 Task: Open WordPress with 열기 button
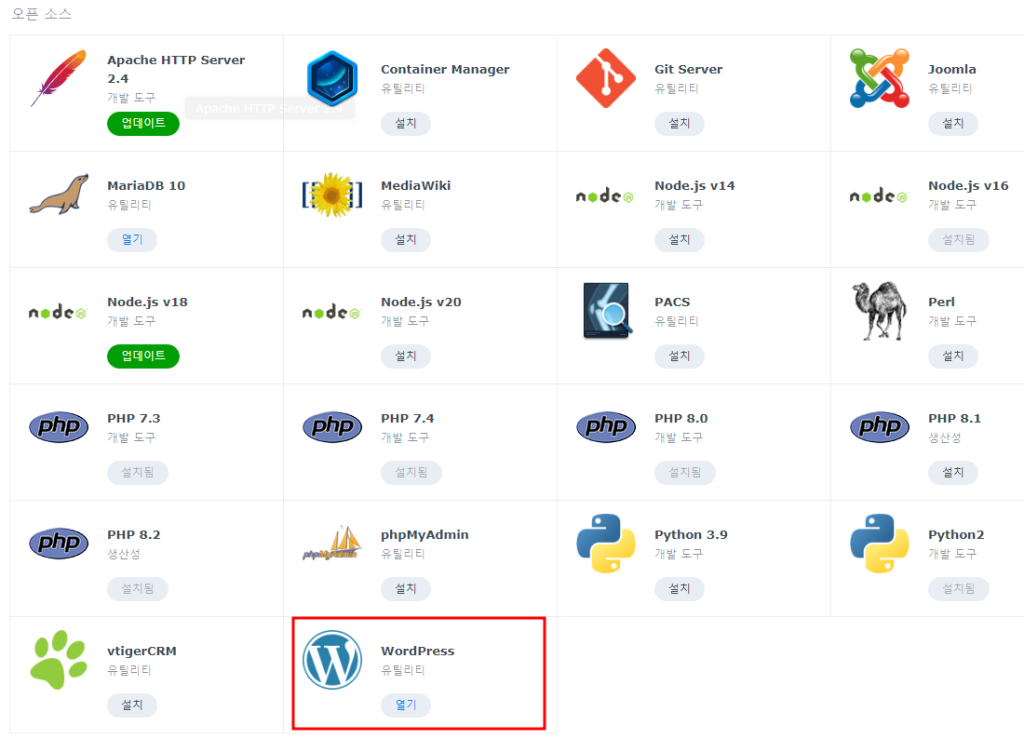pyautogui.click(x=406, y=705)
